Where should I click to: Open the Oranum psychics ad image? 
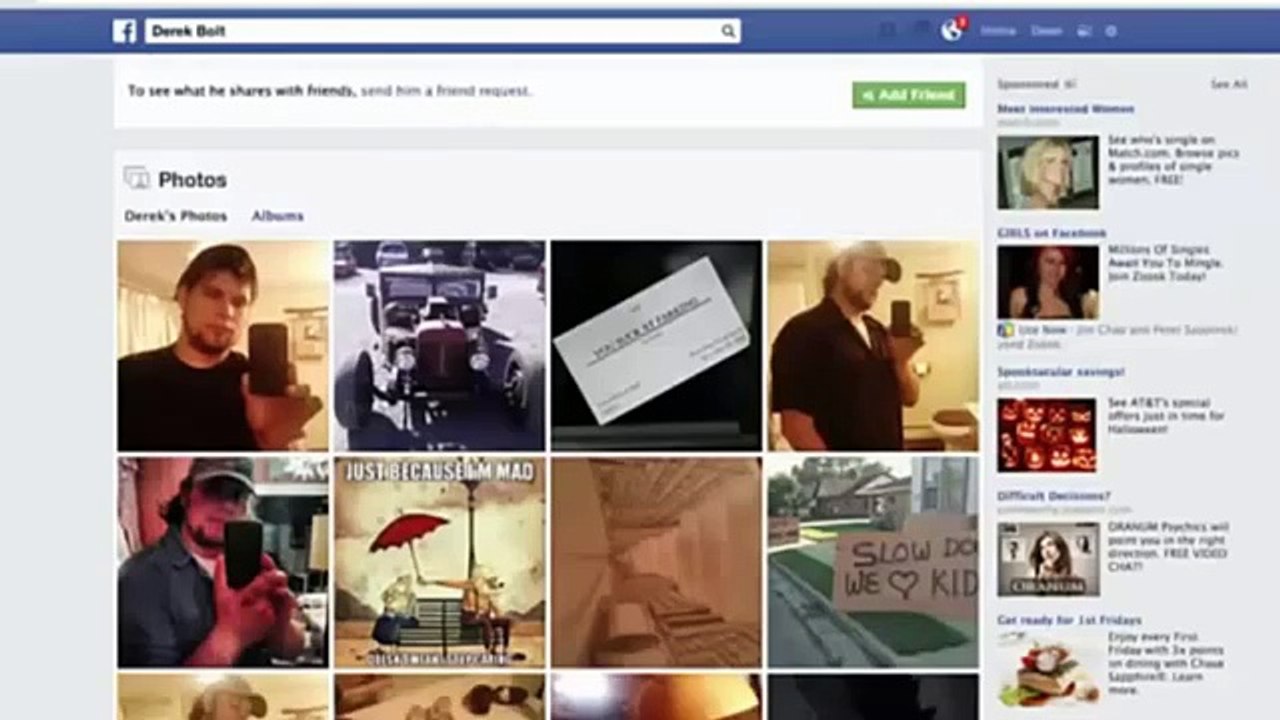tap(1047, 559)
